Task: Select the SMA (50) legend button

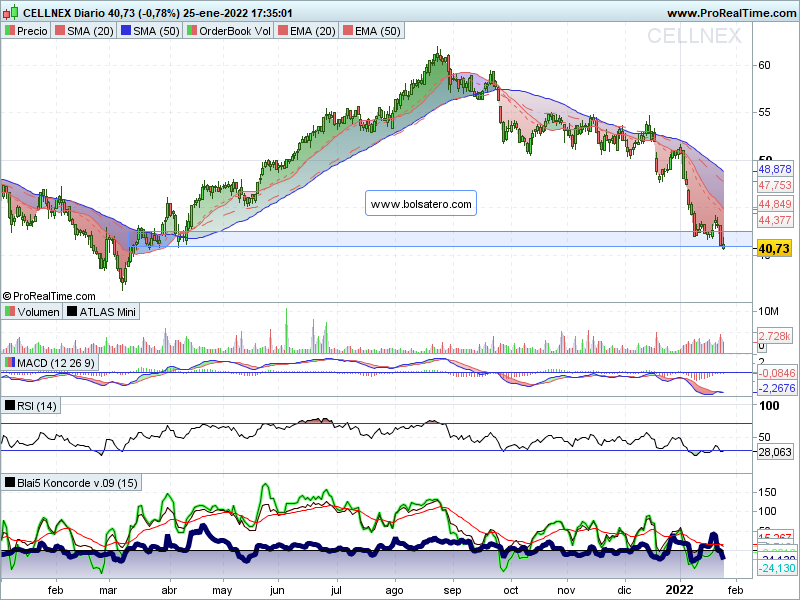Action: tap(151, 31)
